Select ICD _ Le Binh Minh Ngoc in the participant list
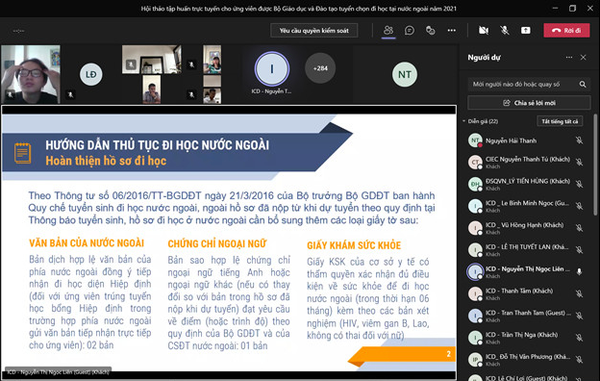Screen dimensions: 600x381 (525, 206)
